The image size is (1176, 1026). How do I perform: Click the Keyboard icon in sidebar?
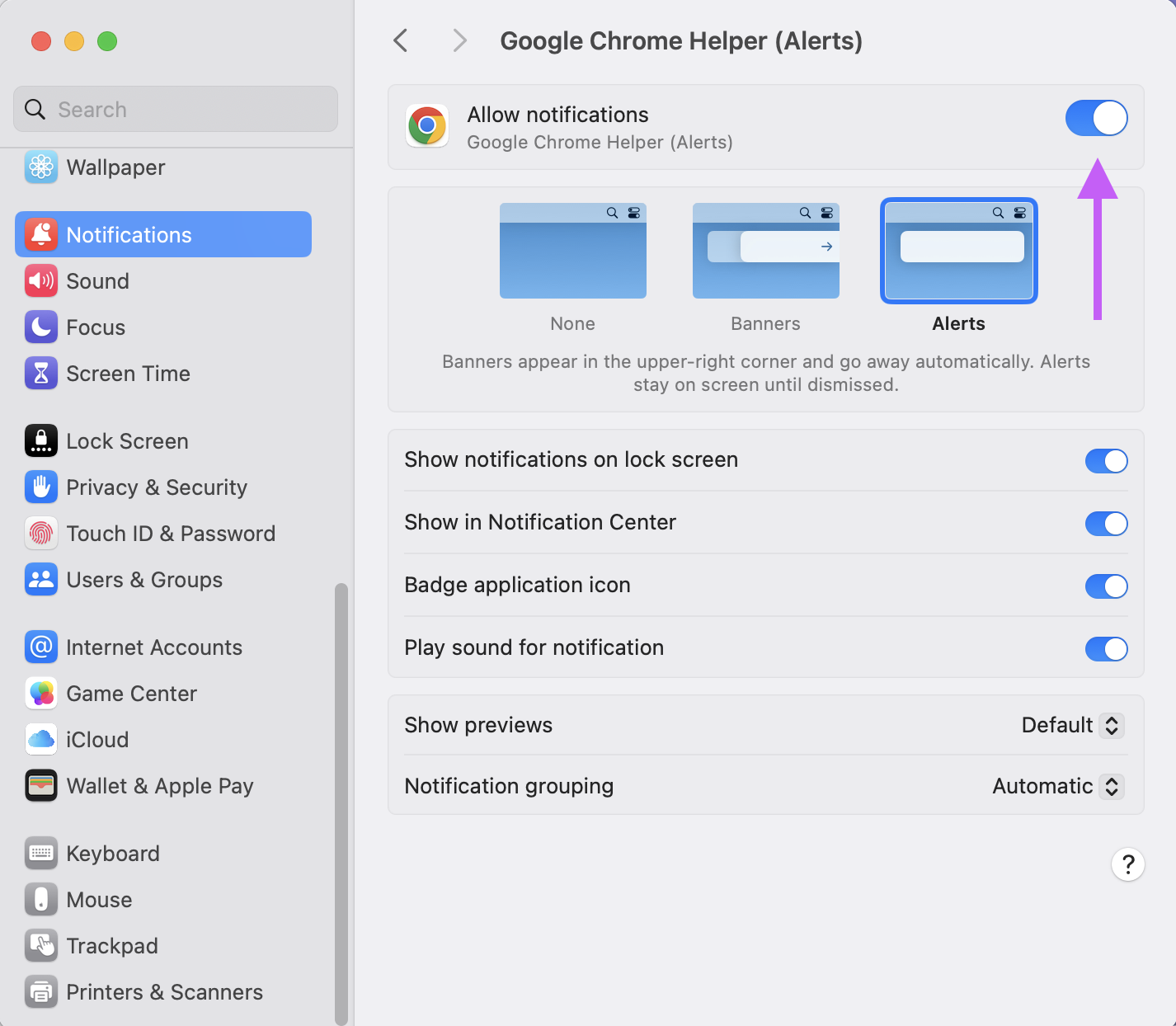coord(41,853)
